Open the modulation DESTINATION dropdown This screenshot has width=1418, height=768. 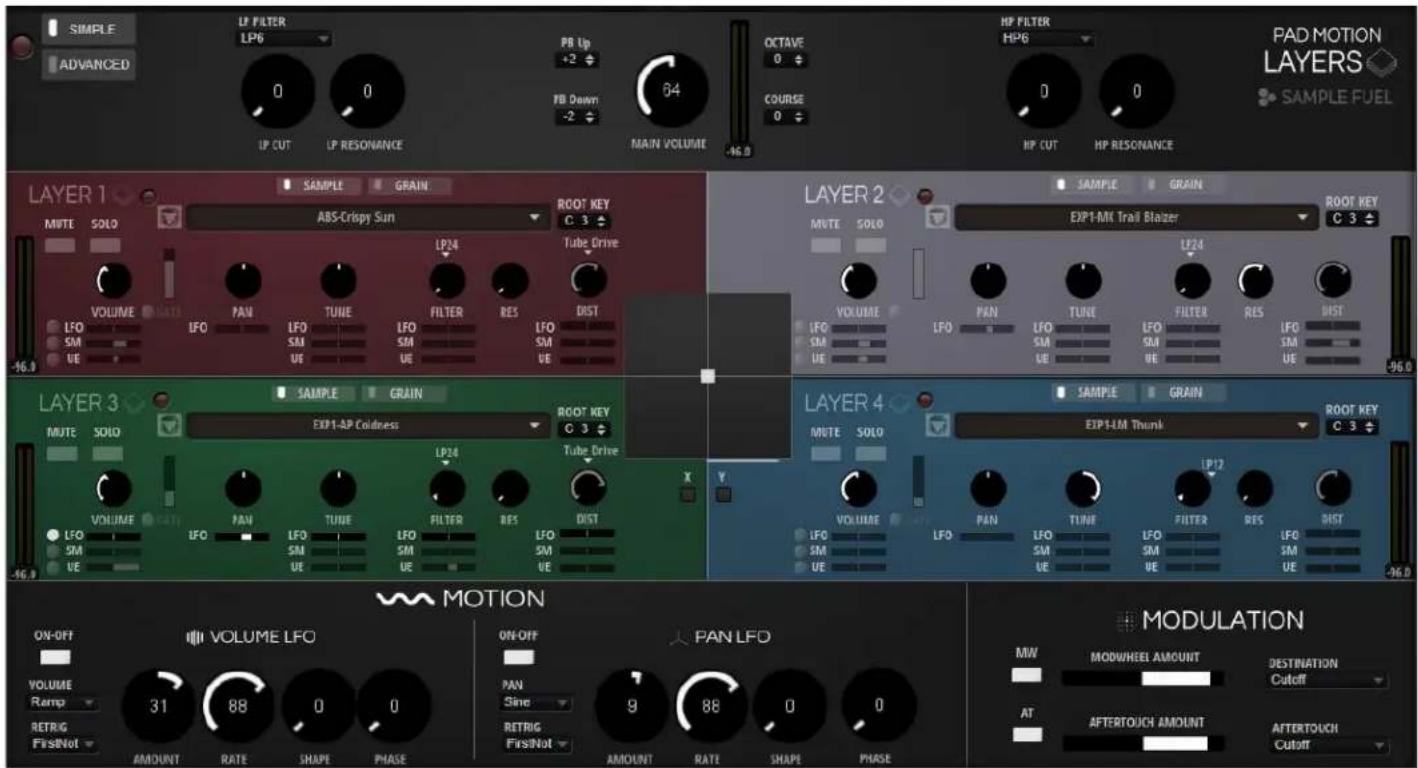(1327, 680)
